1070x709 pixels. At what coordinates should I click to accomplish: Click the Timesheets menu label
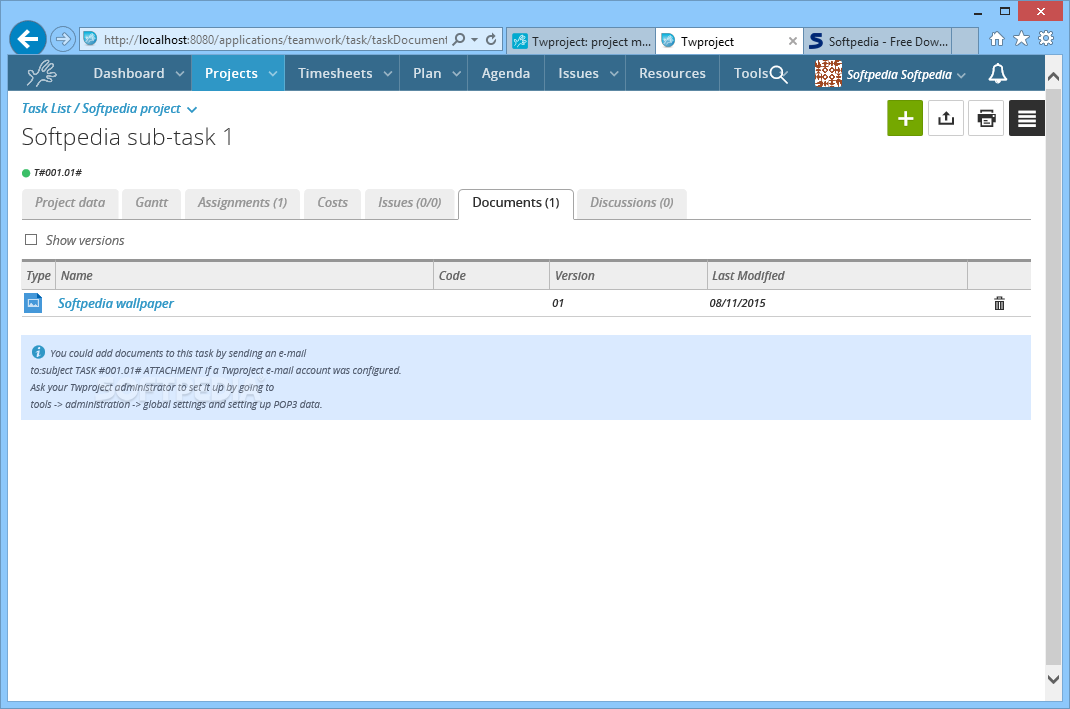click(335, 73)
